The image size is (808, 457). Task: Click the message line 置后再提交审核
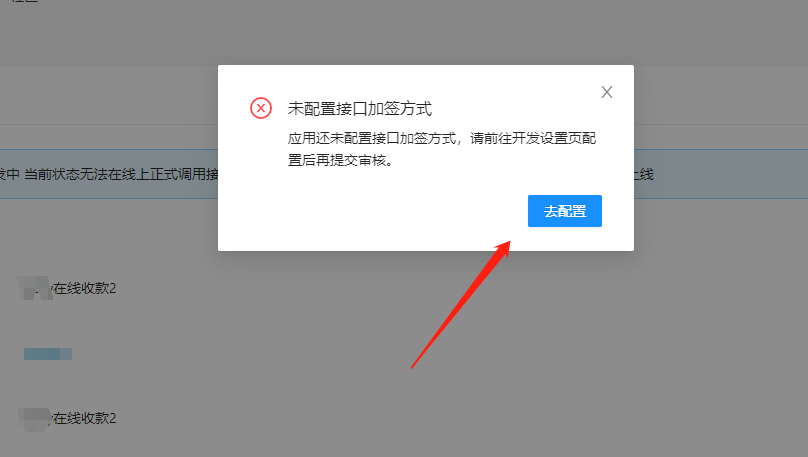point(341,160)
